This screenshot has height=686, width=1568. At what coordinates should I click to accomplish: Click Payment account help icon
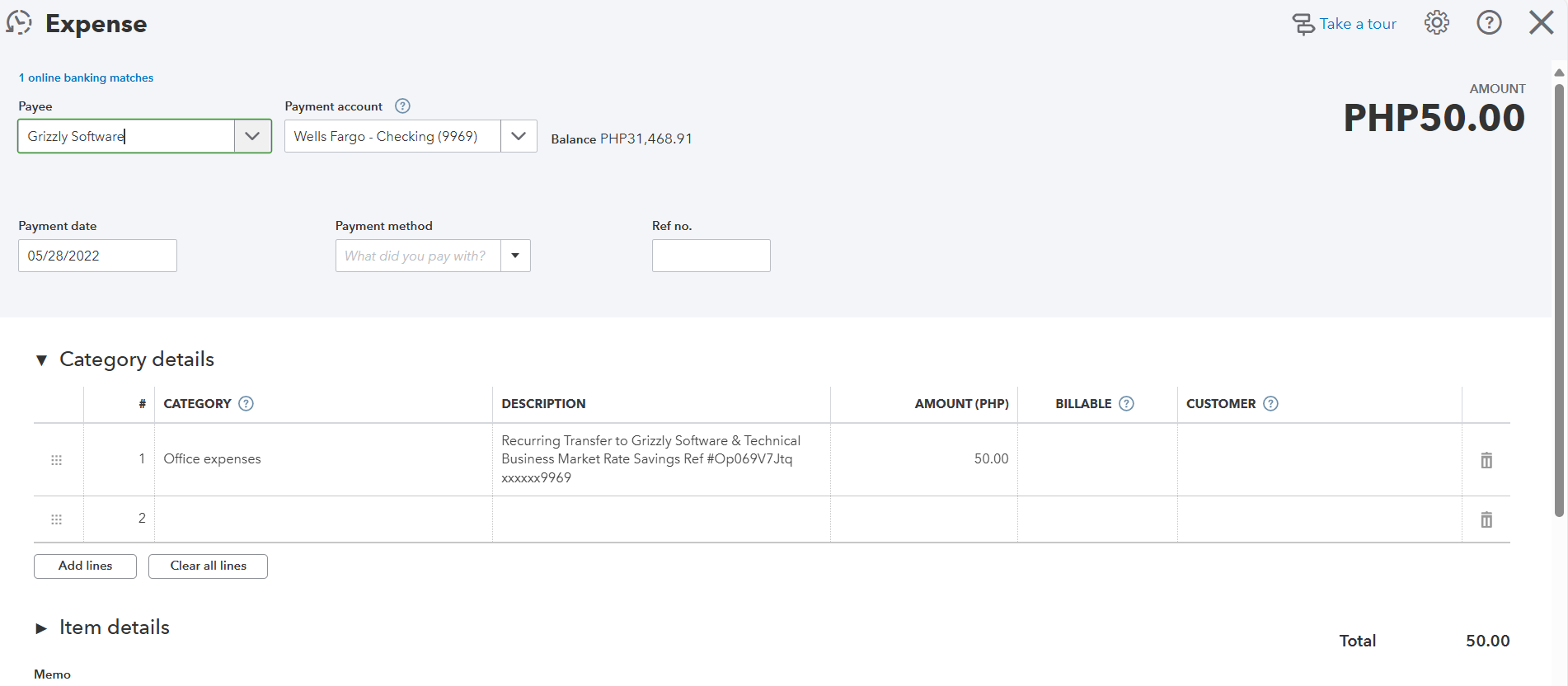(402, 106)
